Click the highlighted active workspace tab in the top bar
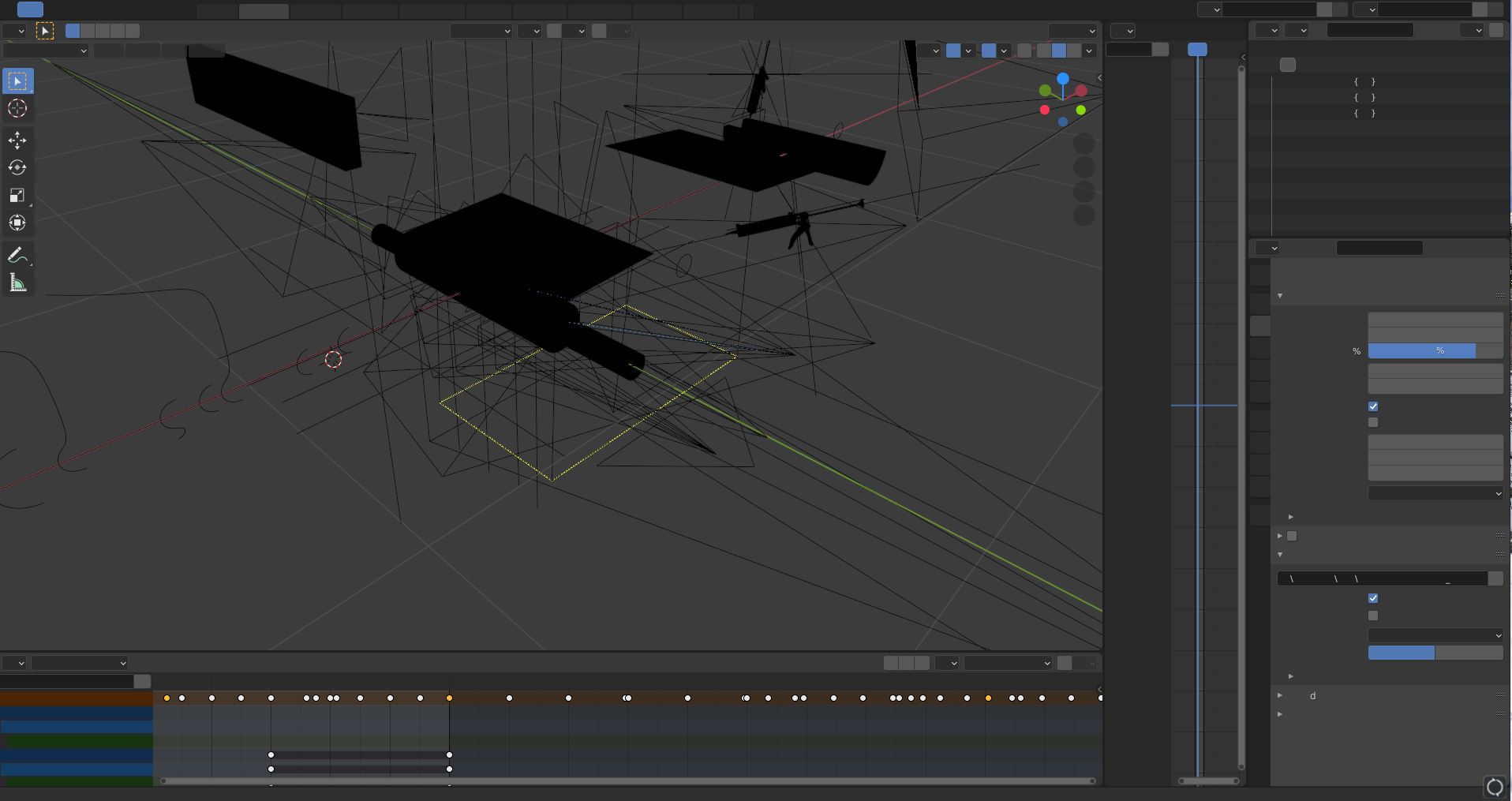Viewport: 1512px width, 801px height. pyautogui.click(x=264, y=11)
